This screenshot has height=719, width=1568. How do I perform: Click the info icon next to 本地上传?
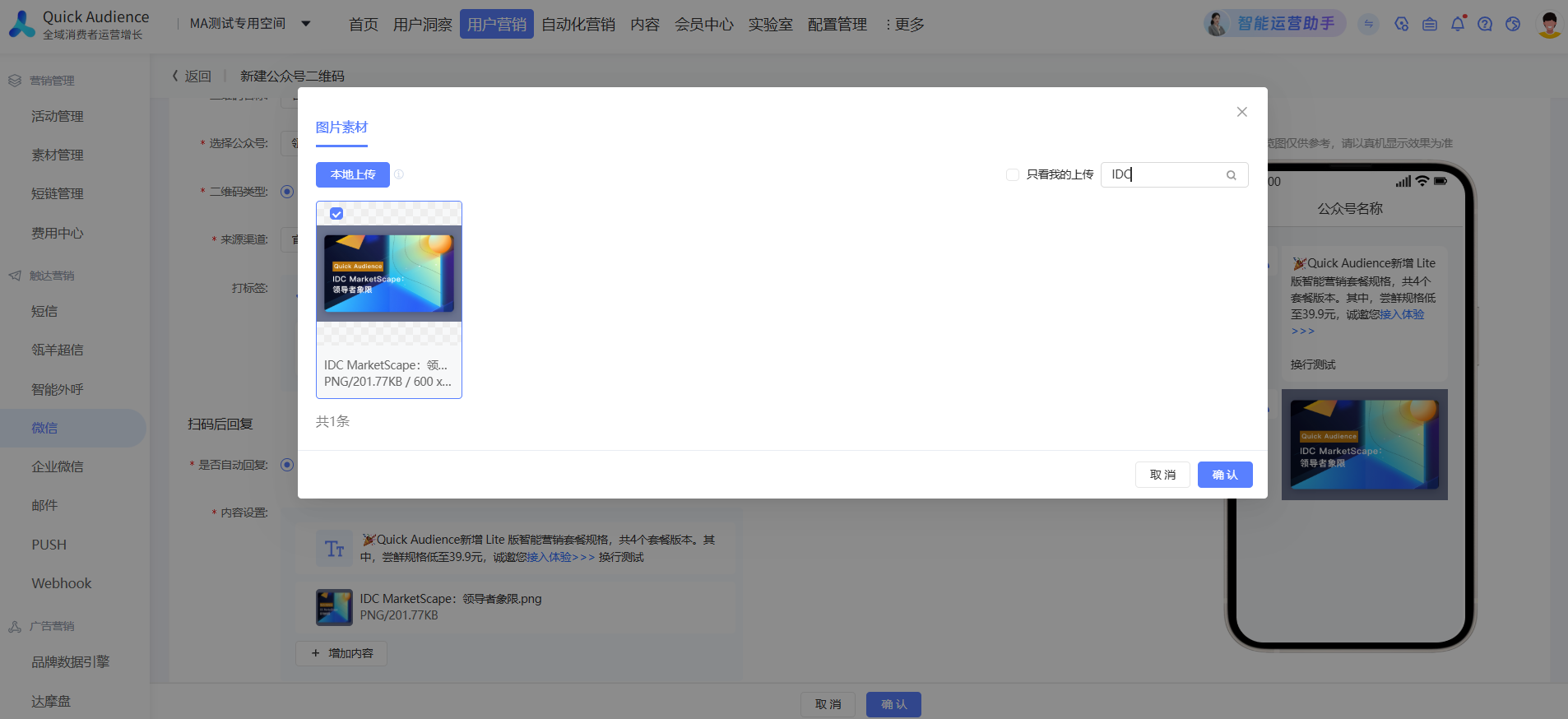[x=399, y=174]
